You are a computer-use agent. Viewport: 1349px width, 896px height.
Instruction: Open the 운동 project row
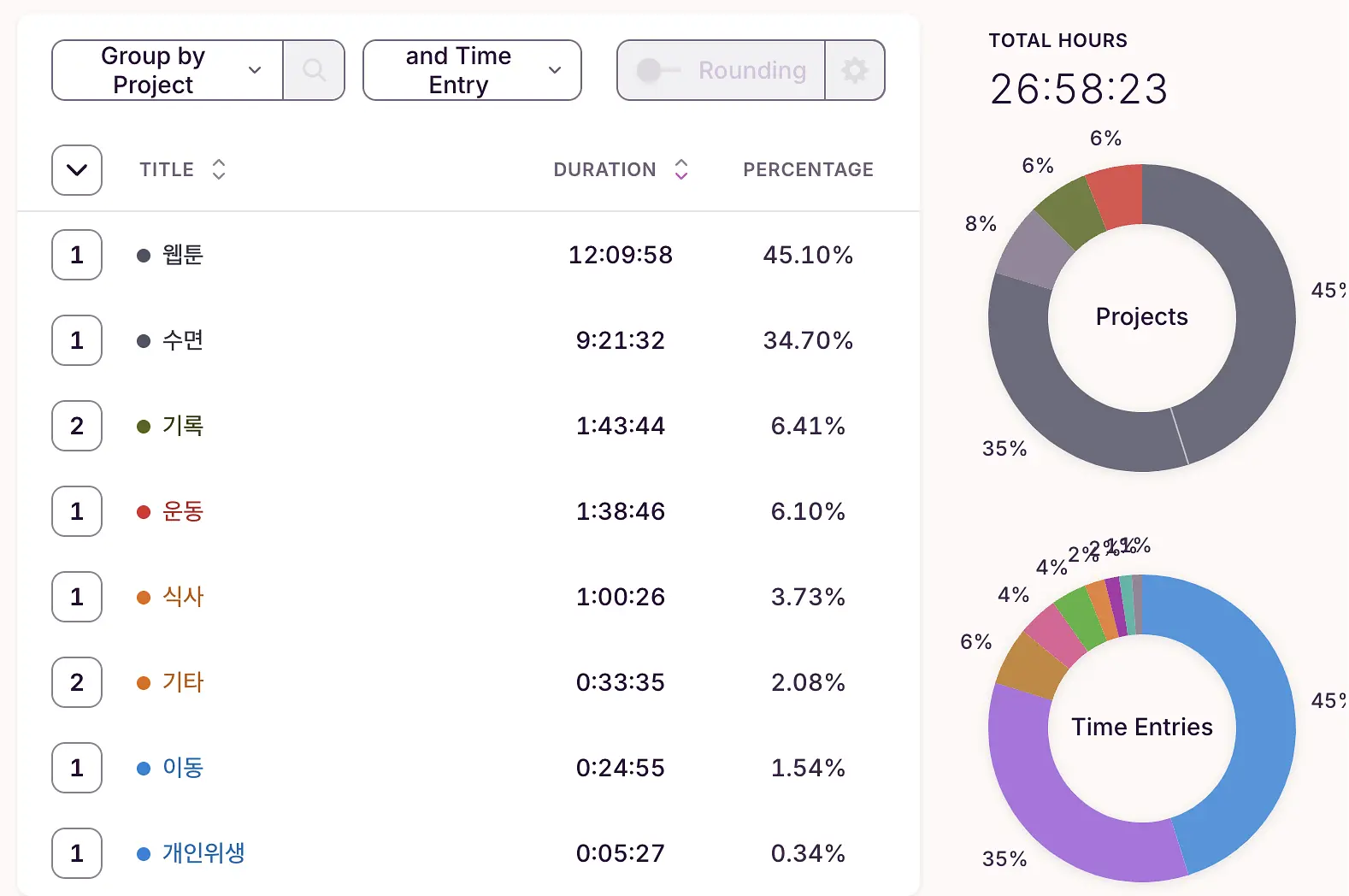point(468,511)
